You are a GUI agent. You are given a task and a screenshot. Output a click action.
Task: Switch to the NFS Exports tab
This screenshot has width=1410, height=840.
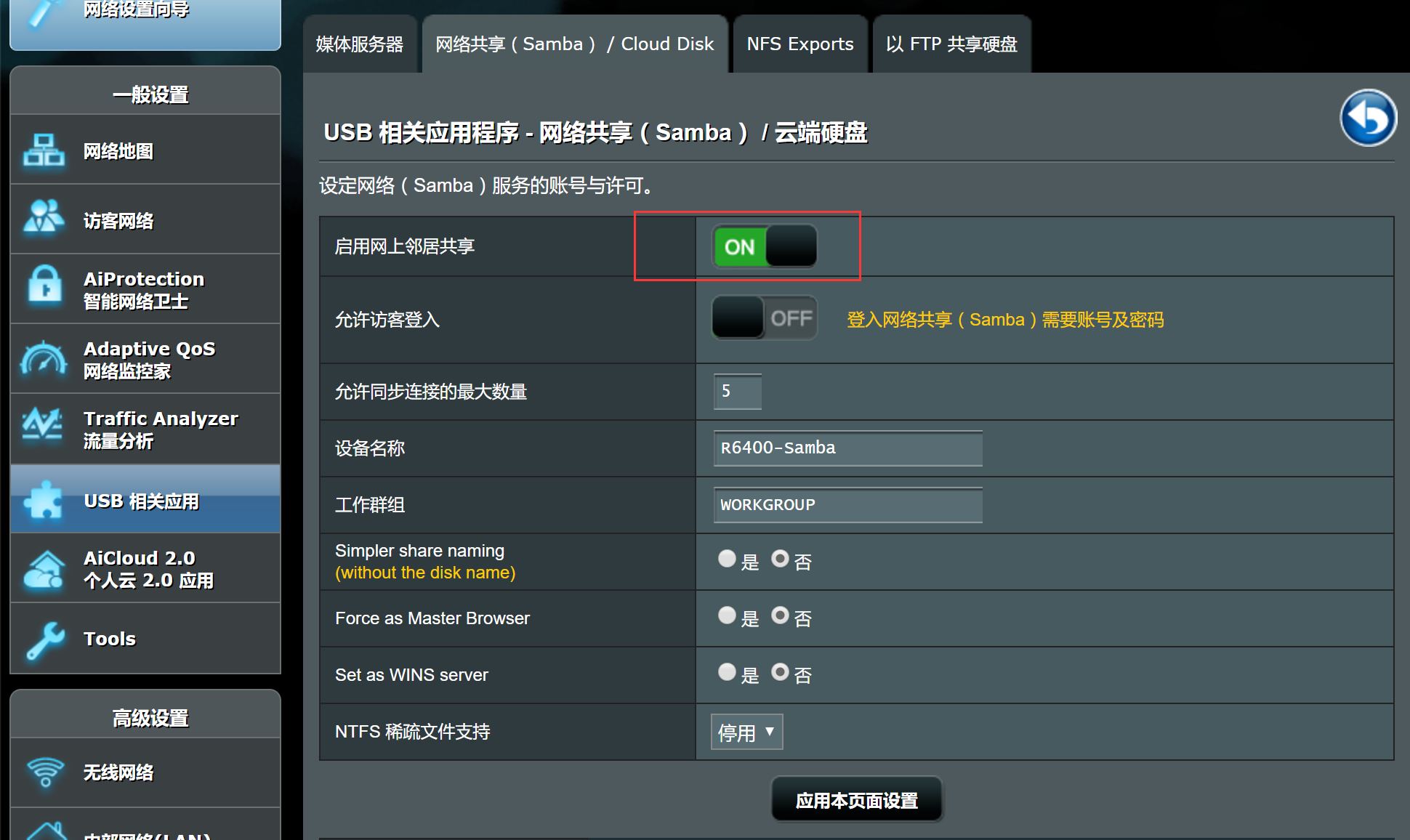799,44
